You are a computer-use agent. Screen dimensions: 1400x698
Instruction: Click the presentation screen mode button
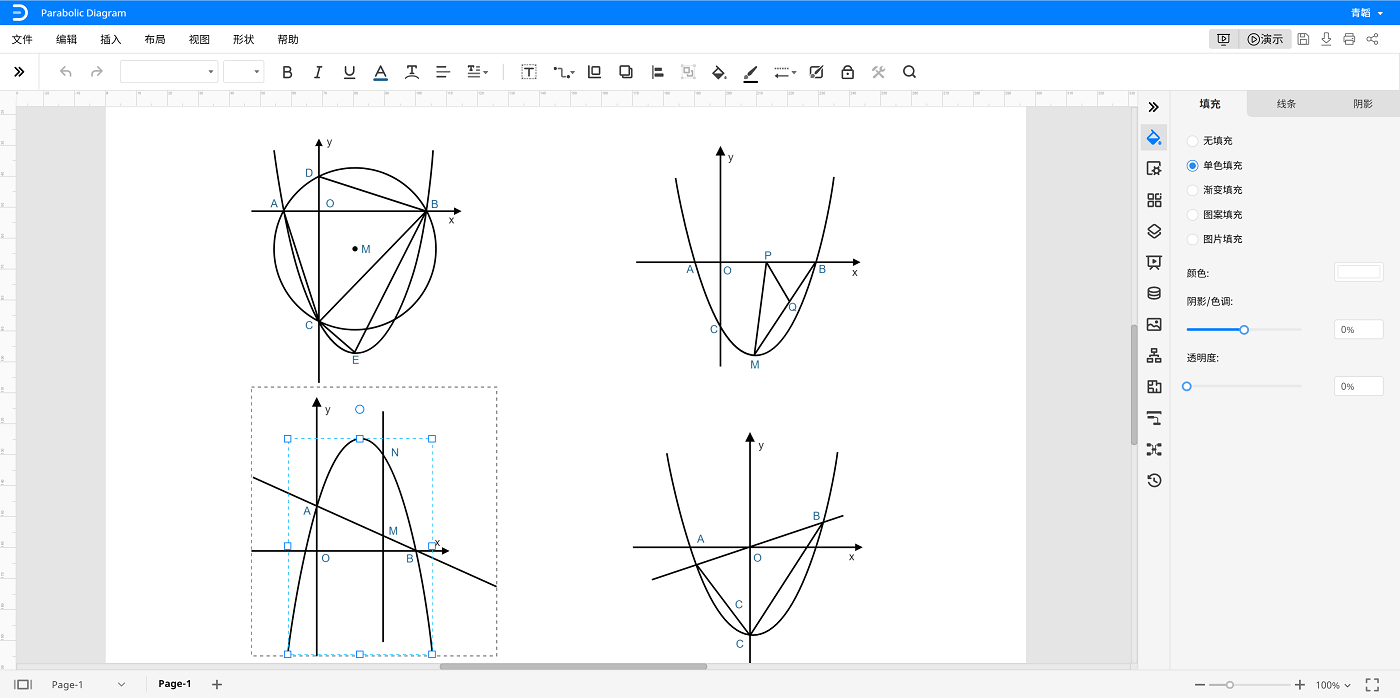(x=1224, y=39)
